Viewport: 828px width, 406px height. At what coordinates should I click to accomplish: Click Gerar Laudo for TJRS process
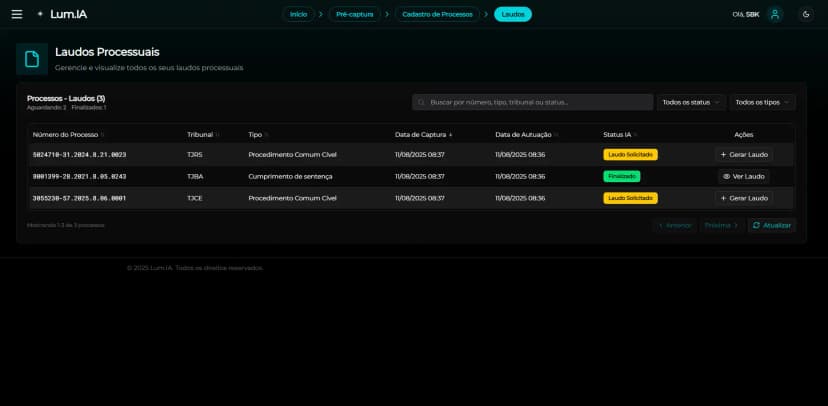744,155
